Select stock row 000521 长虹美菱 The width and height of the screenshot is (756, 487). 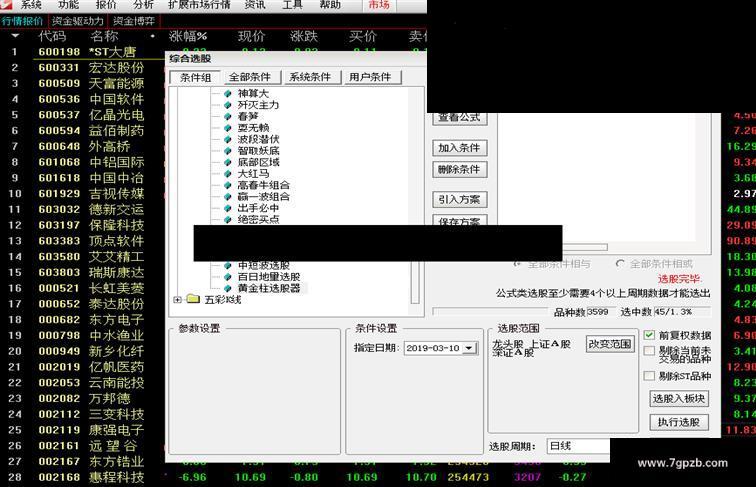pos(82,288)
